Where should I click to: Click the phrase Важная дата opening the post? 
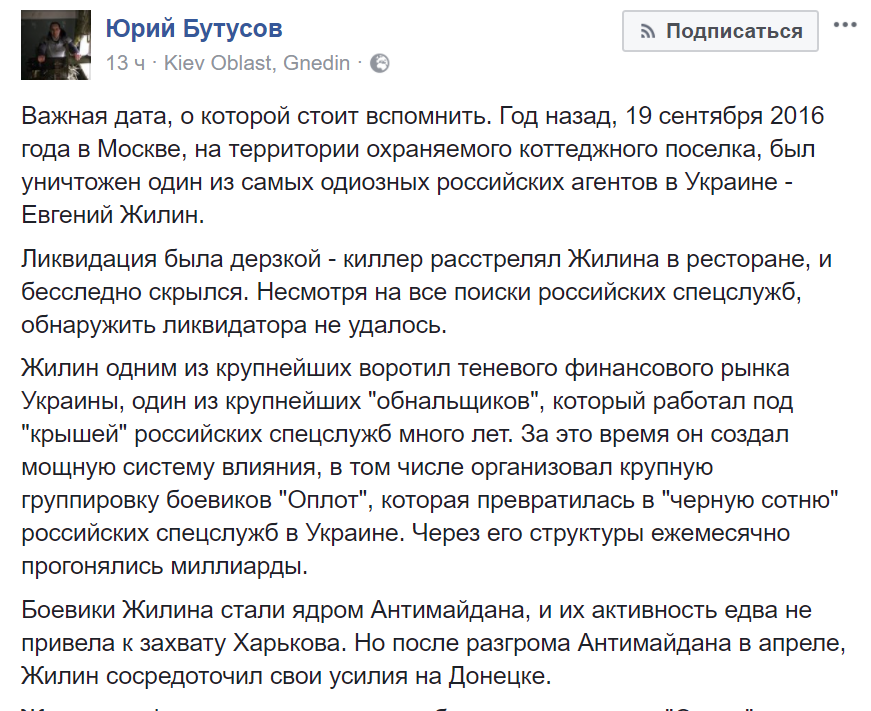coord(92,116)
